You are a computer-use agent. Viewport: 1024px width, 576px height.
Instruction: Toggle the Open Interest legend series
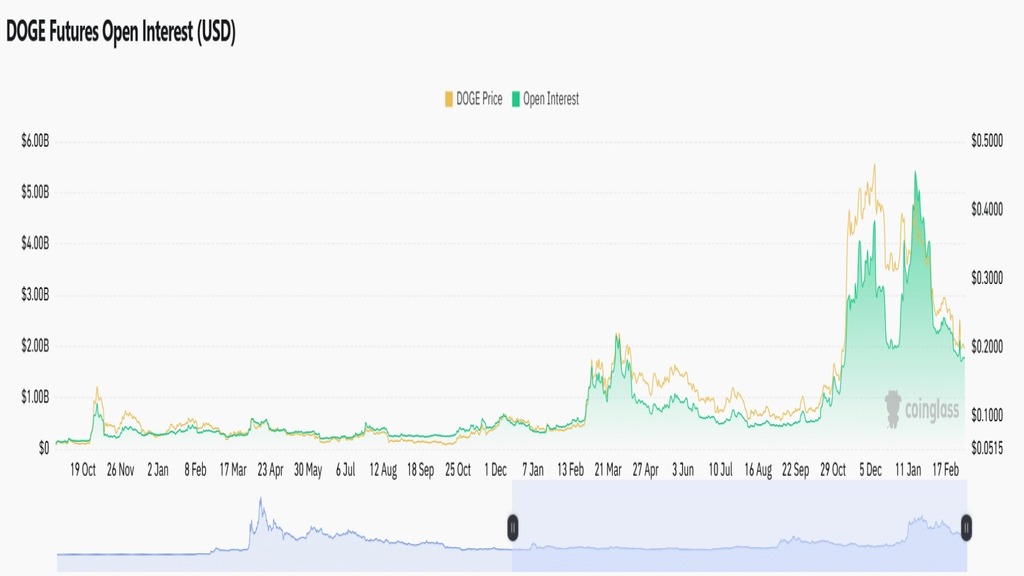[545, 99]
